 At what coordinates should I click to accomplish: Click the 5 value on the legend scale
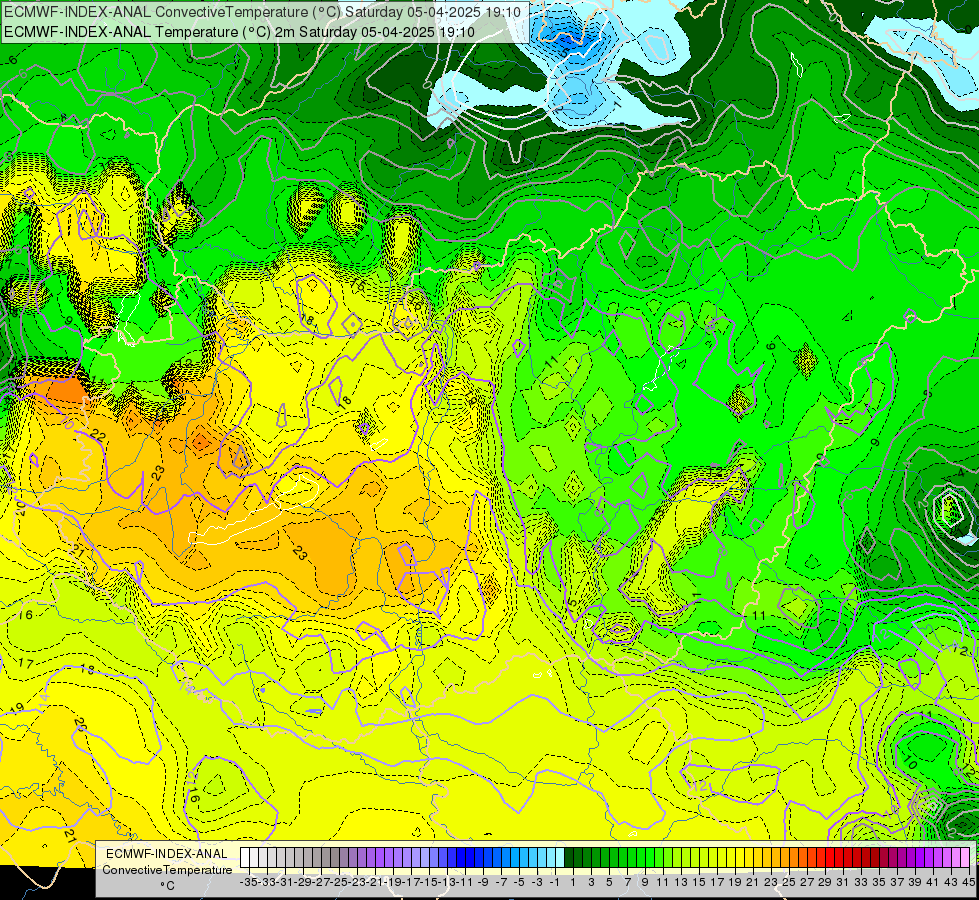coord(609,882)
